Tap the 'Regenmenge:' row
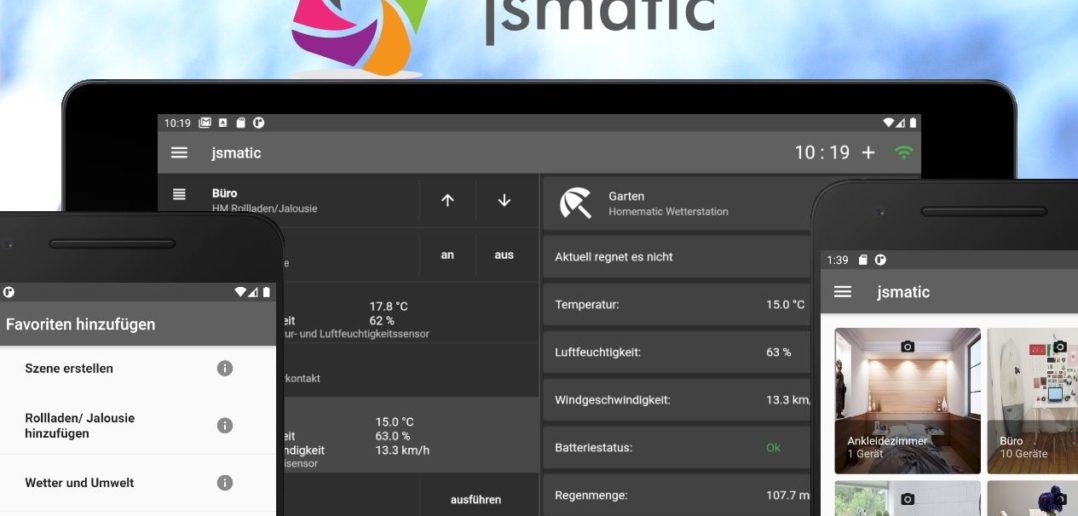1078x516 pixels. point(676,495)
